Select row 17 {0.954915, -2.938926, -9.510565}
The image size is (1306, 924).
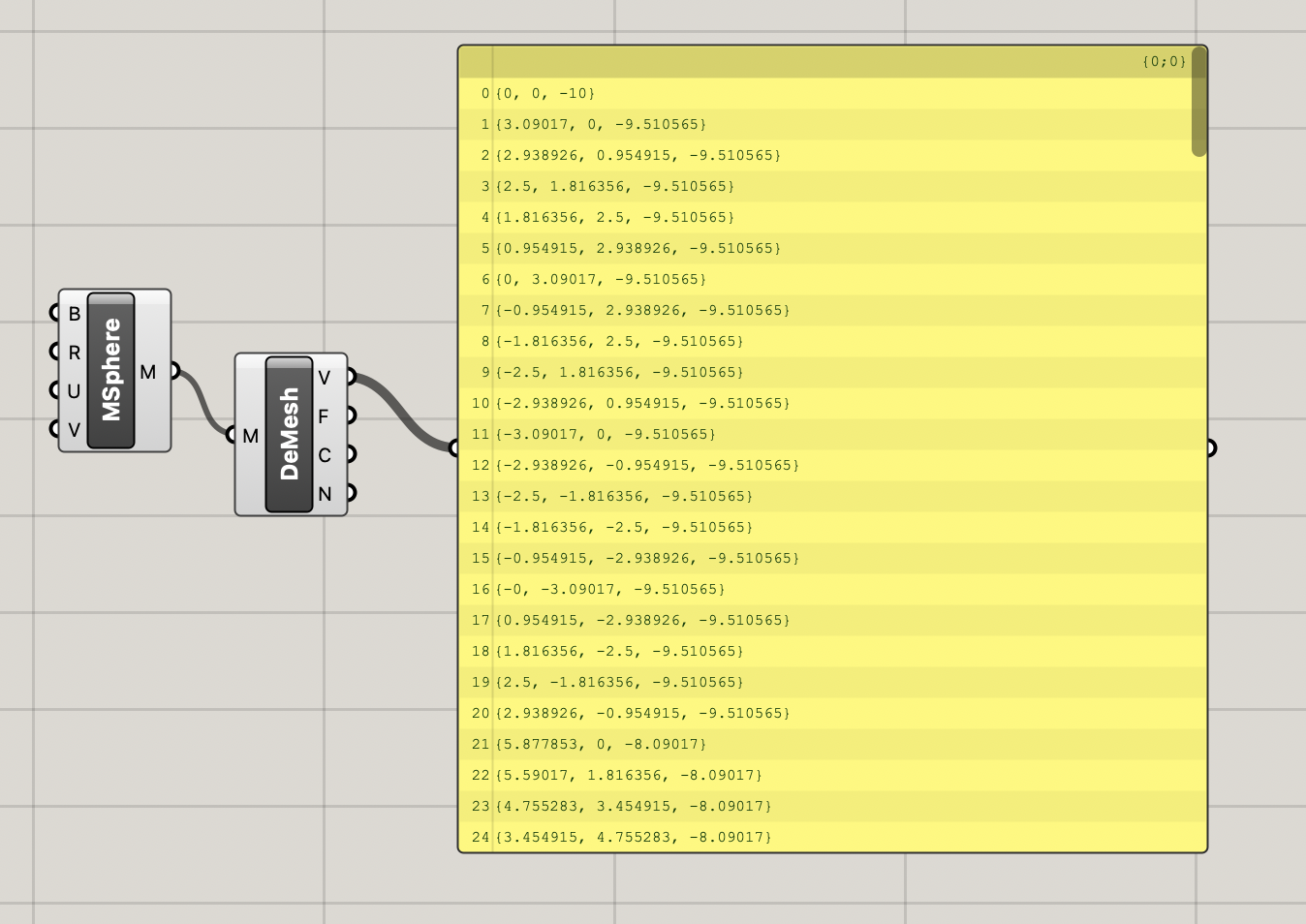click(x=643, y=620)
